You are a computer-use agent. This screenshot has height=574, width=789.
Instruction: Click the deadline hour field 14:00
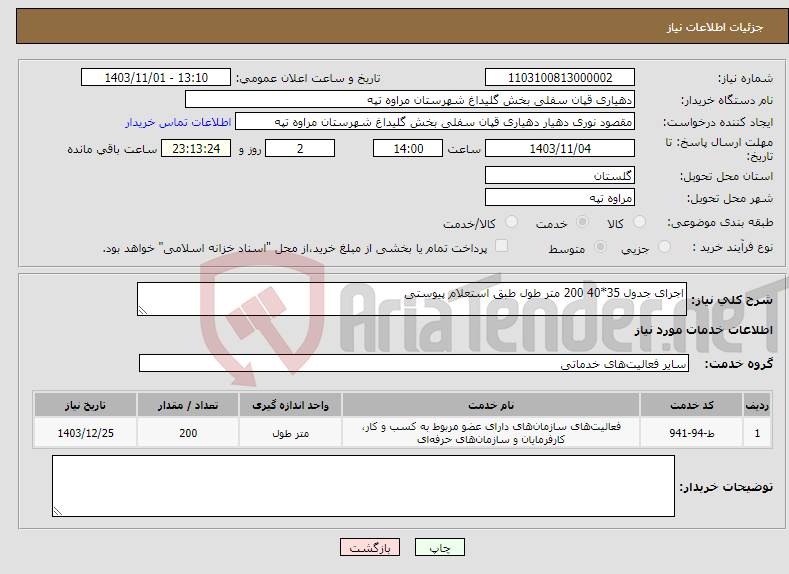(x=408, y=148)
